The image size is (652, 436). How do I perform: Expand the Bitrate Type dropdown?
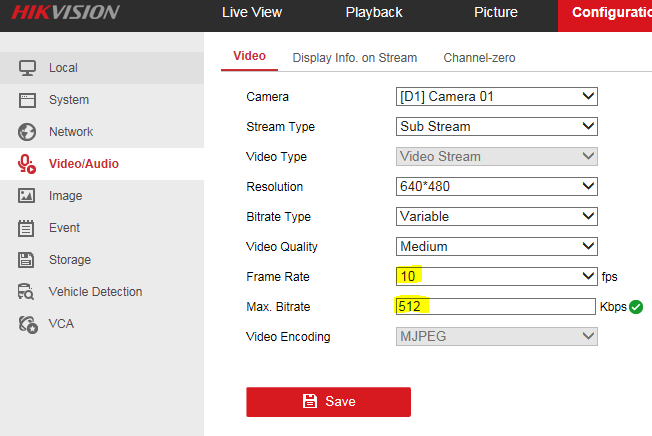[496, 217]
